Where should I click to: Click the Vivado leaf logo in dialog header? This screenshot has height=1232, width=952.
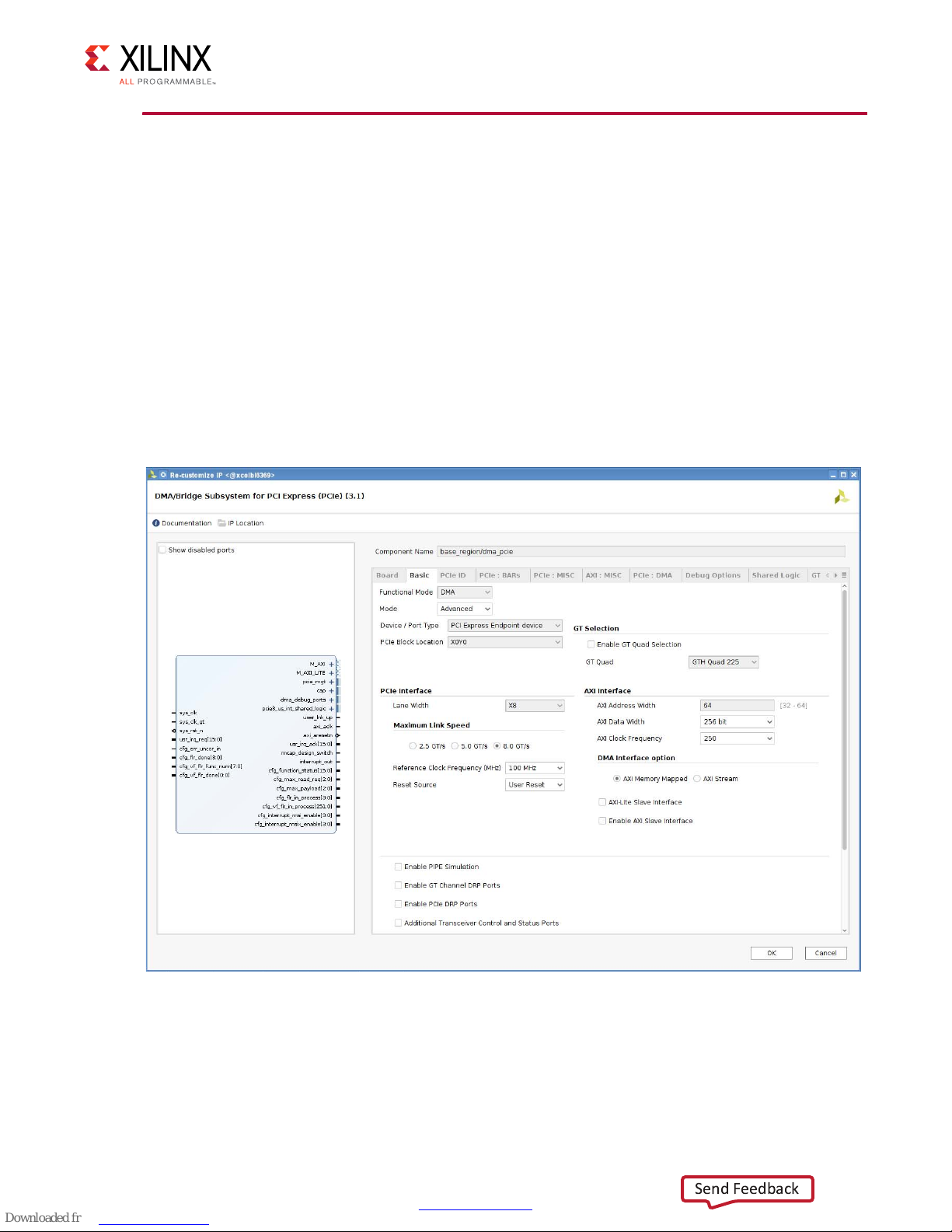click(x=842, y=497)
